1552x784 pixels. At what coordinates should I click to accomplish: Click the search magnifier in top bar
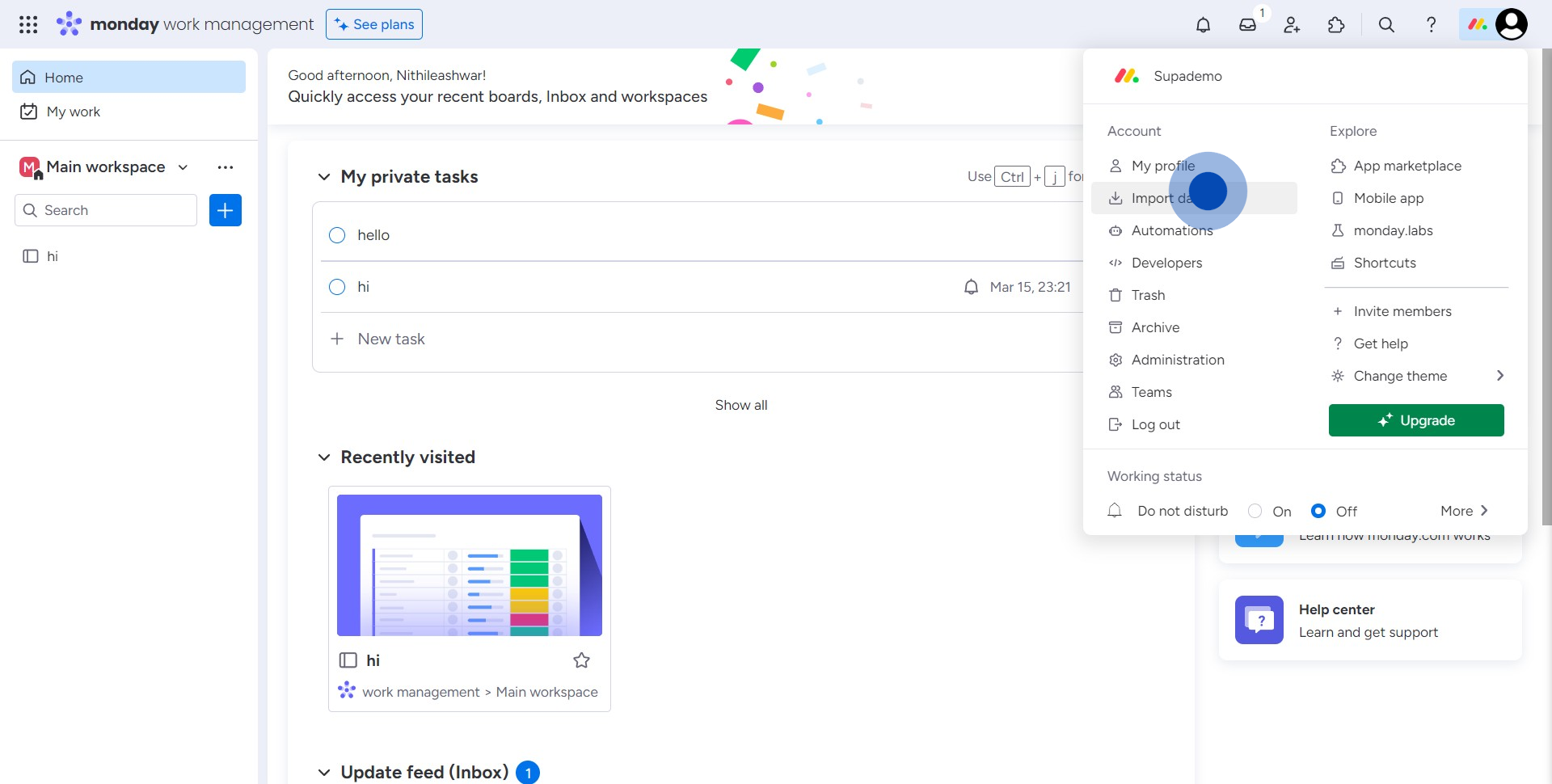(1386, 25)
